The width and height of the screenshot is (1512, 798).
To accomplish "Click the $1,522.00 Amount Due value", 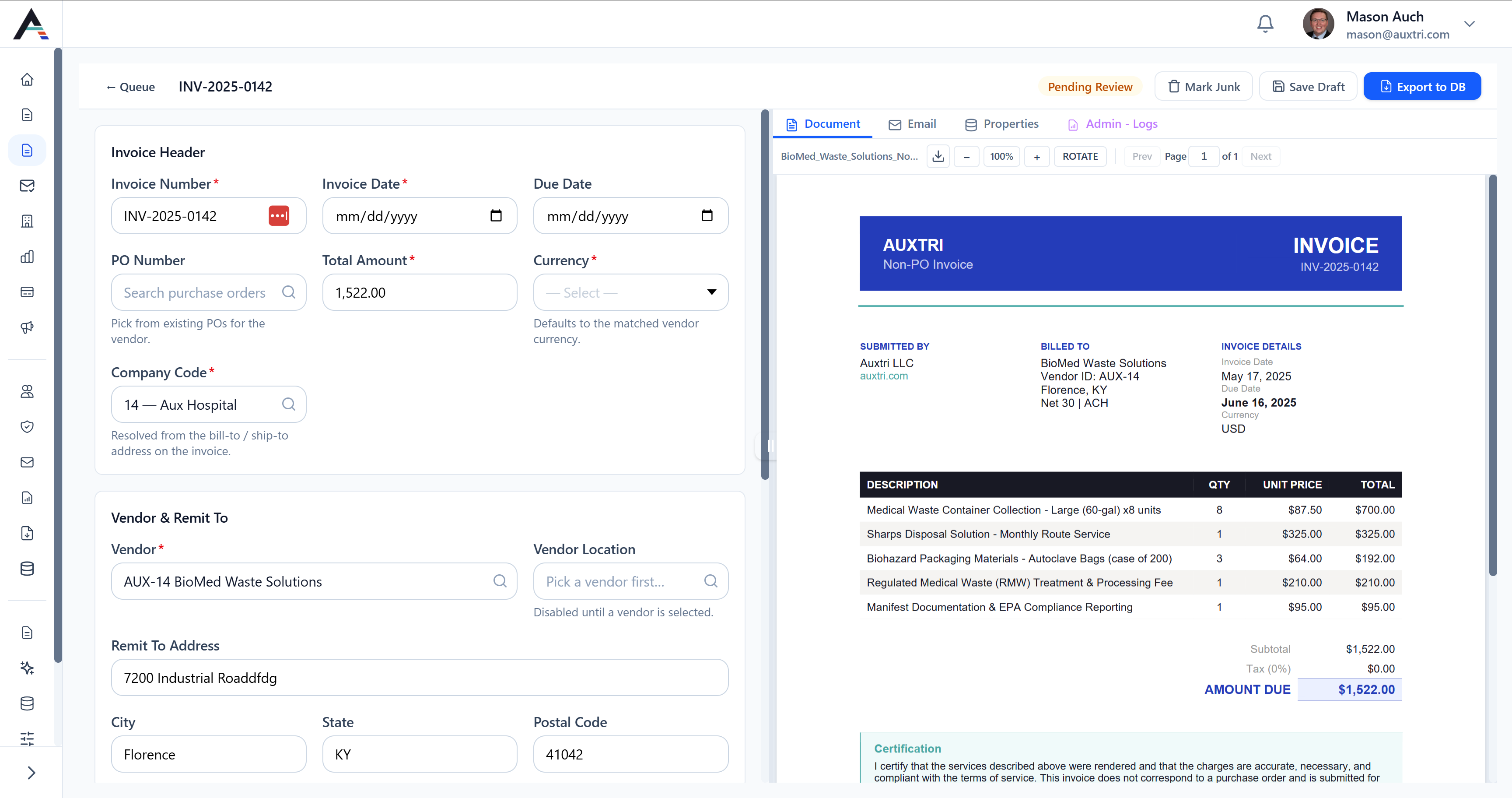I will (1366, 689).
